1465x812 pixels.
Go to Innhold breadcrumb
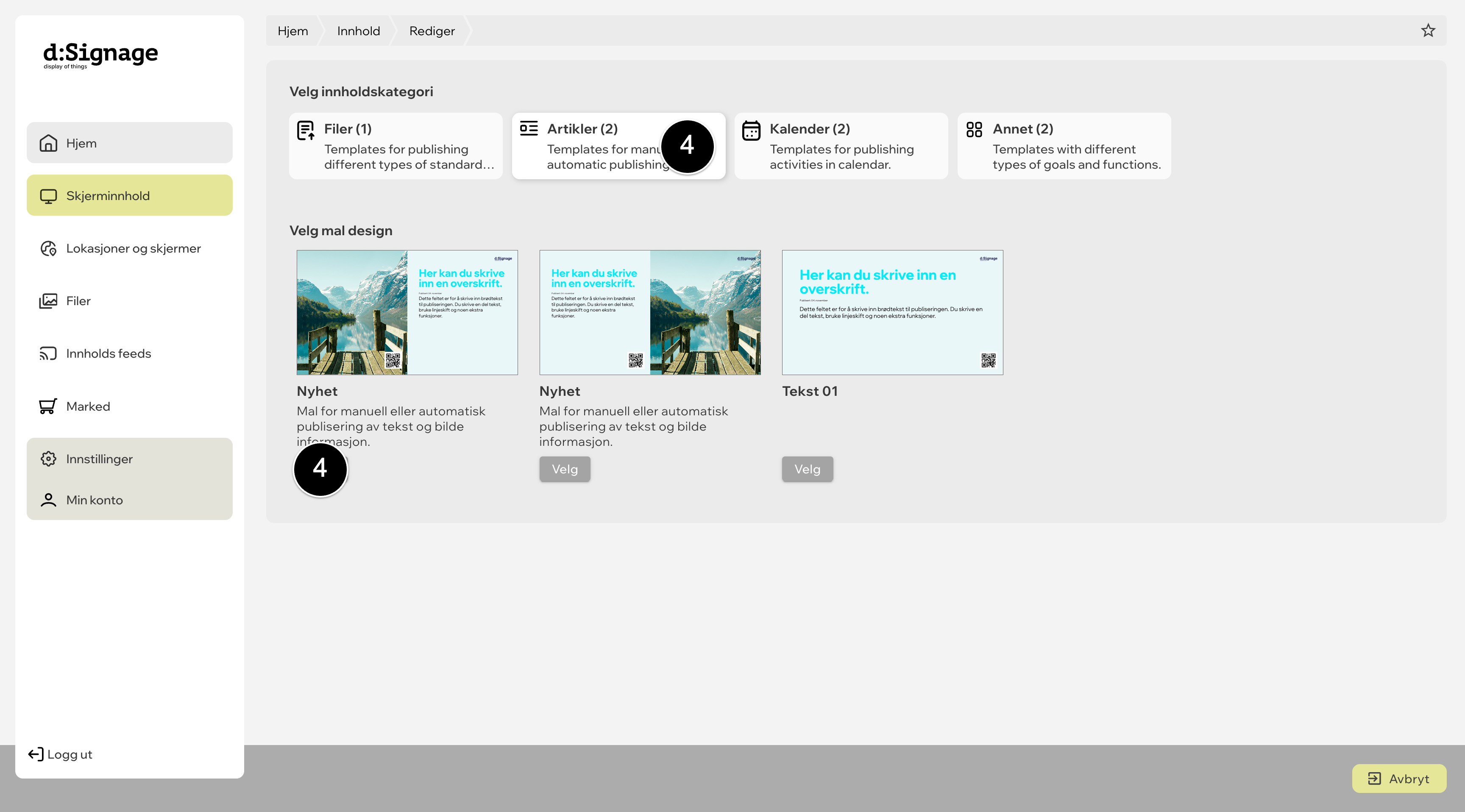pyautogui.click(x=358, y=31)
